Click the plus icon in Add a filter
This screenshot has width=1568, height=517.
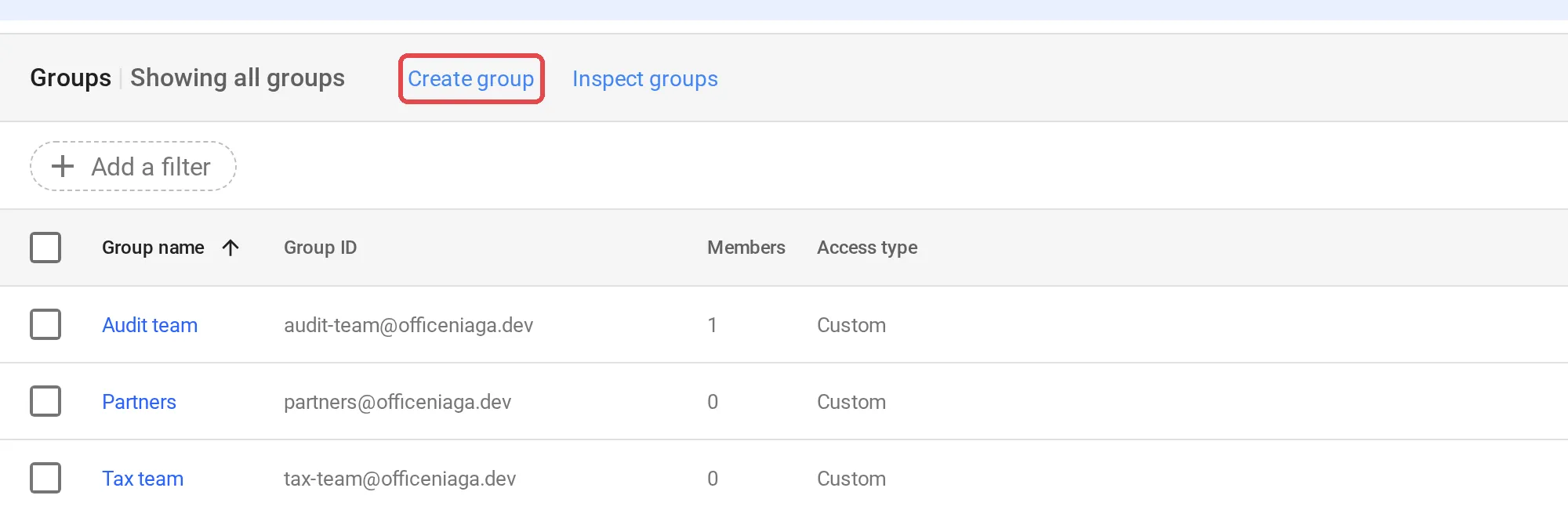click(x=63, y=166)
